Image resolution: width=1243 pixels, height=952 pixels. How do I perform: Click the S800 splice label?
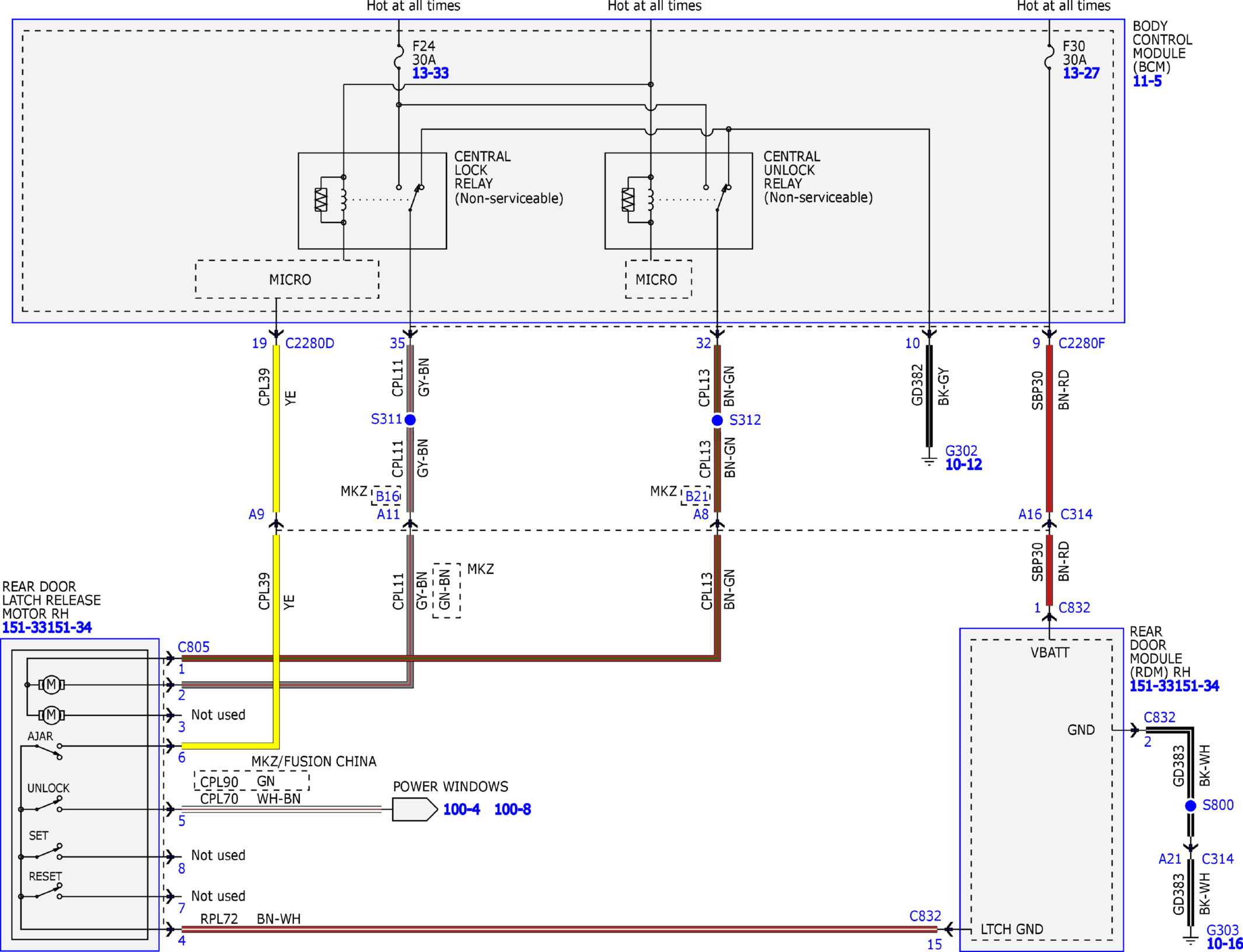(1218, 805)
